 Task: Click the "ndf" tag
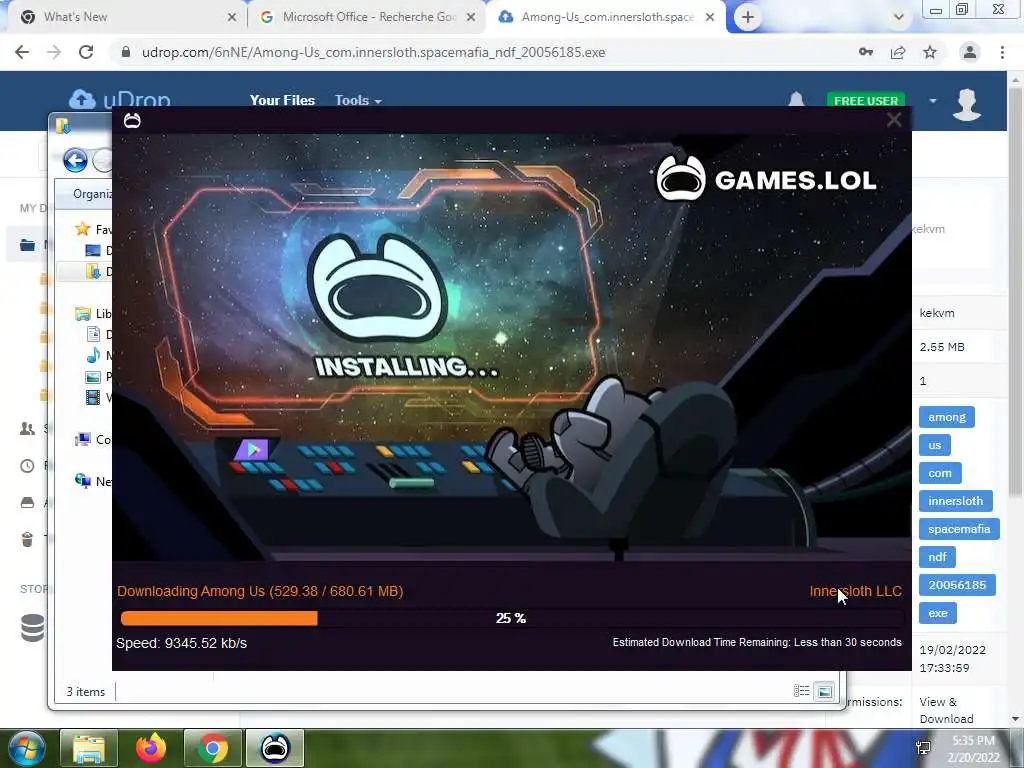click(x=937, y=557)
